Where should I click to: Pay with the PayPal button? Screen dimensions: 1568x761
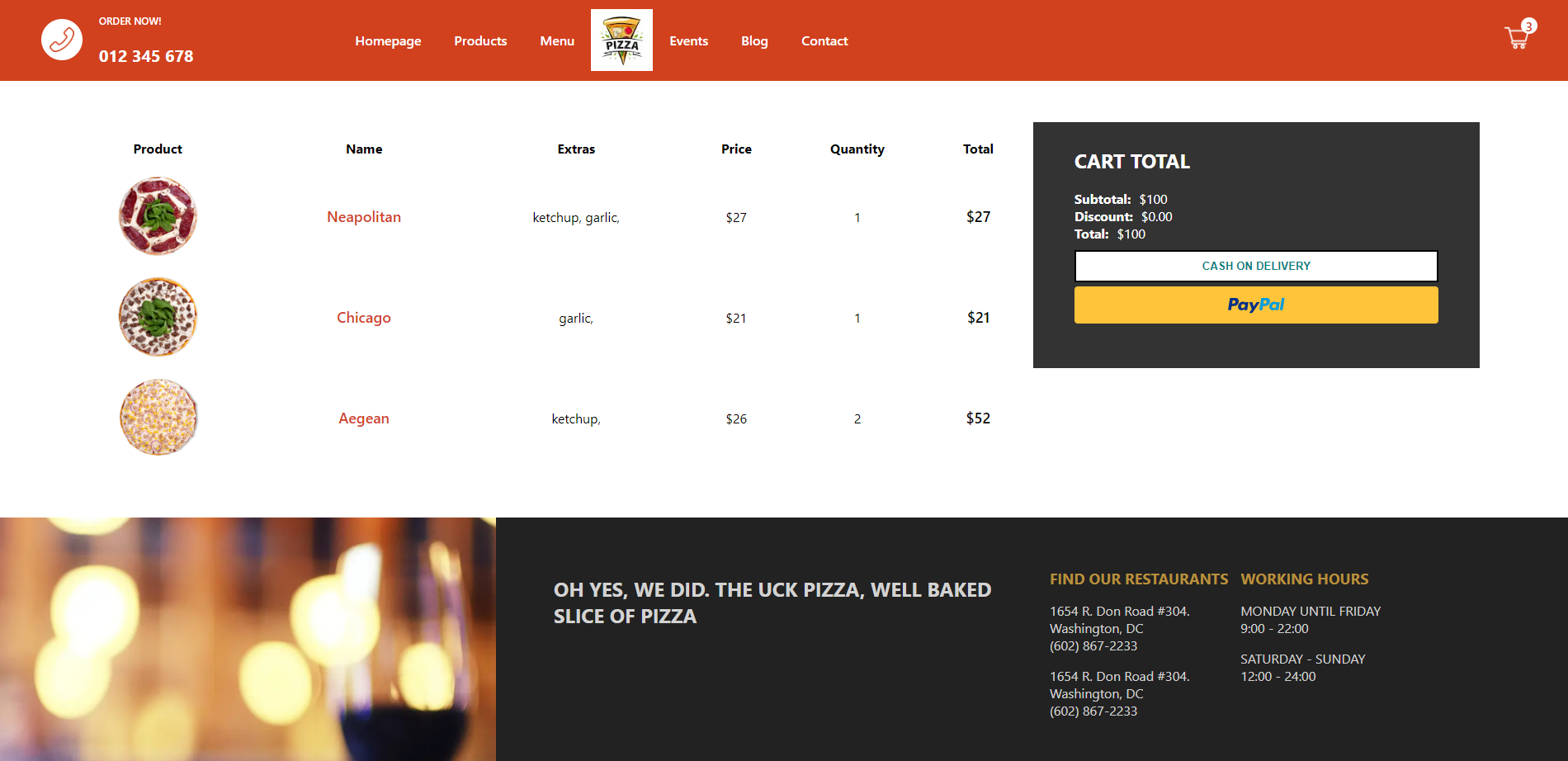coord(1256,305)
